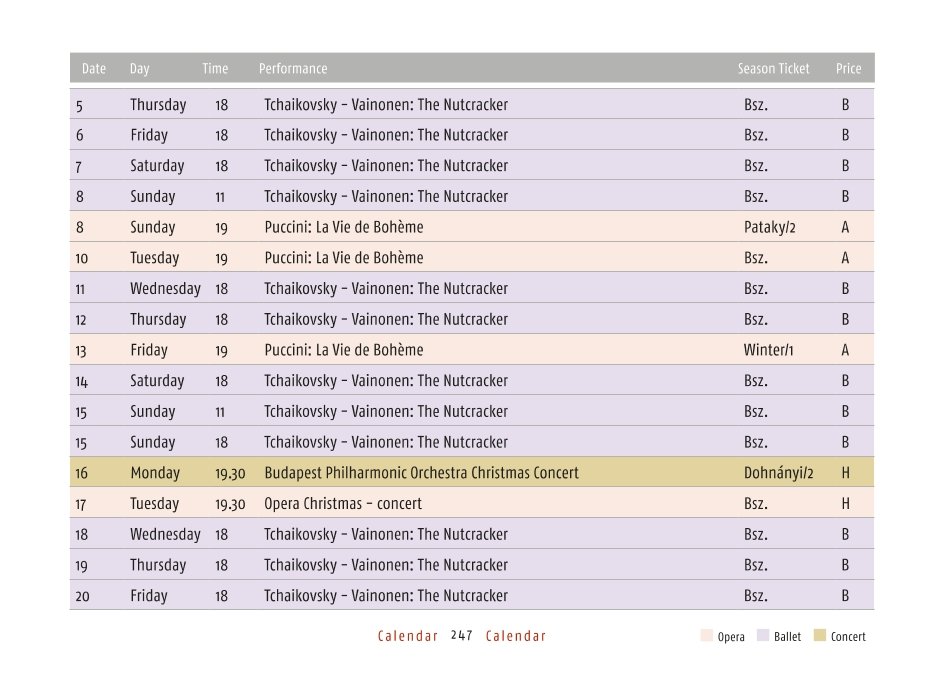Click the Season Ticket column header
Screen dimensions: 944x679
[x=774, y=69]
